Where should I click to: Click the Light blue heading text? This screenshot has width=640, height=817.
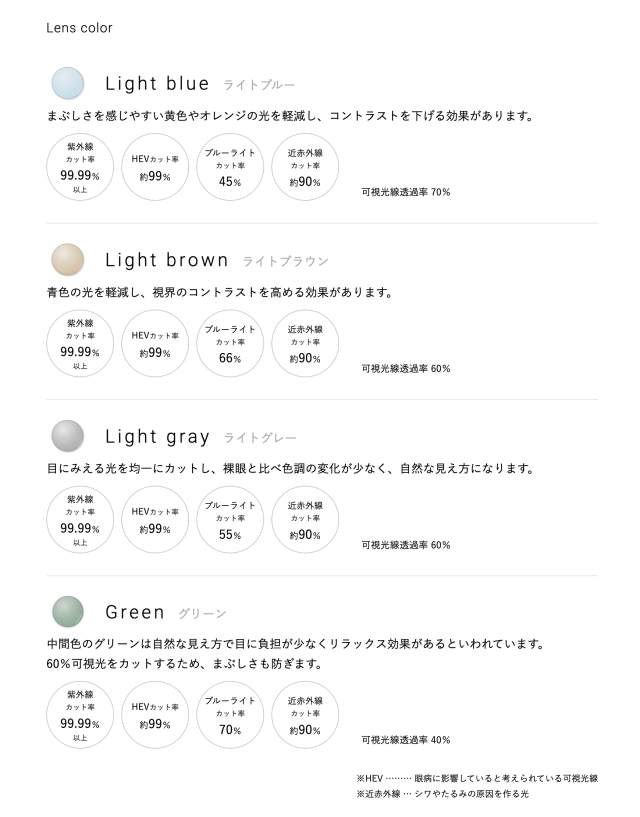pos(157,83)
